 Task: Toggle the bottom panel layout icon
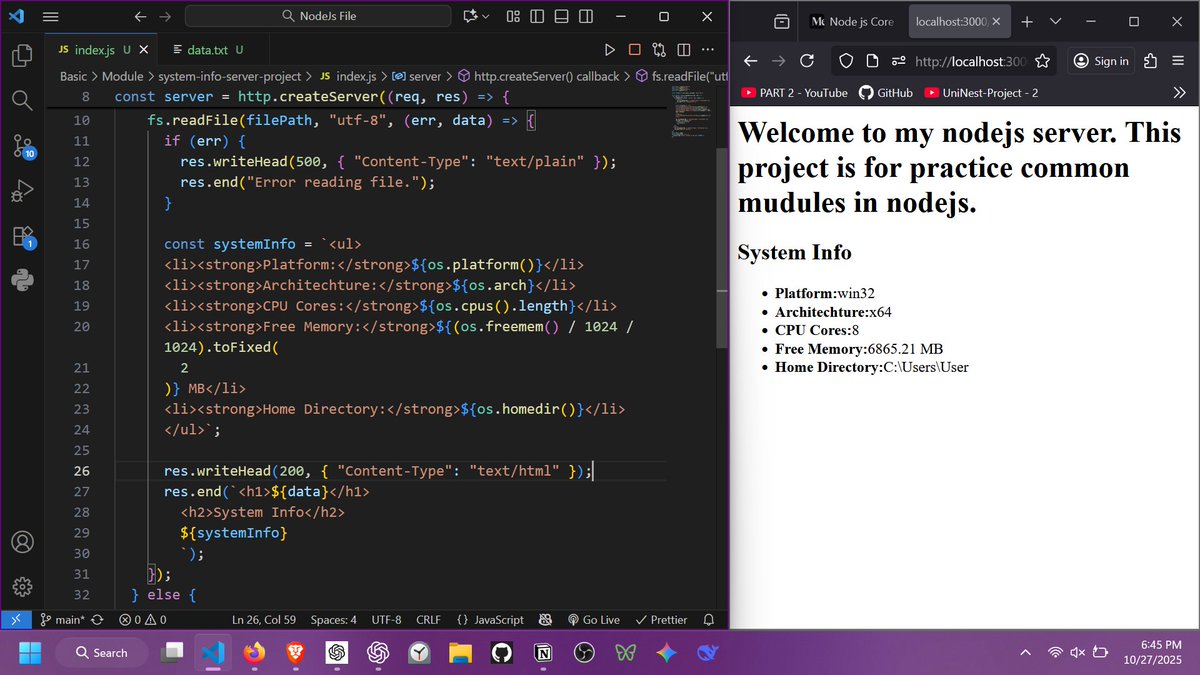pos(561,16)
